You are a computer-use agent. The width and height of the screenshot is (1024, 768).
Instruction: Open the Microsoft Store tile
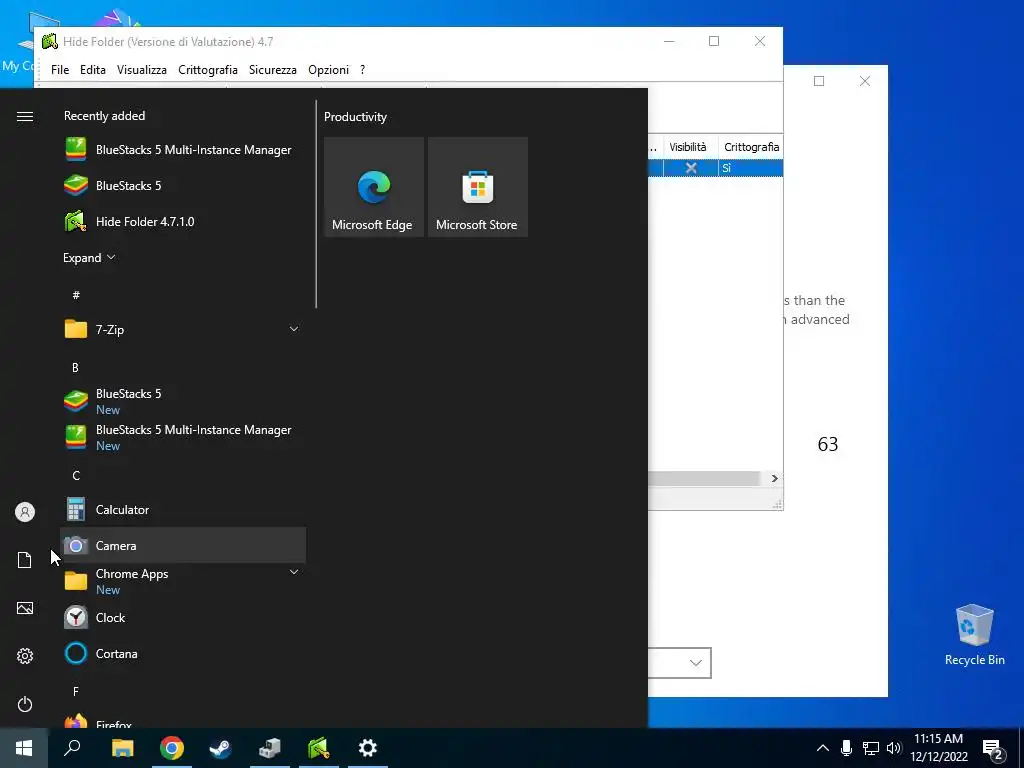click(x=477, y=187)
